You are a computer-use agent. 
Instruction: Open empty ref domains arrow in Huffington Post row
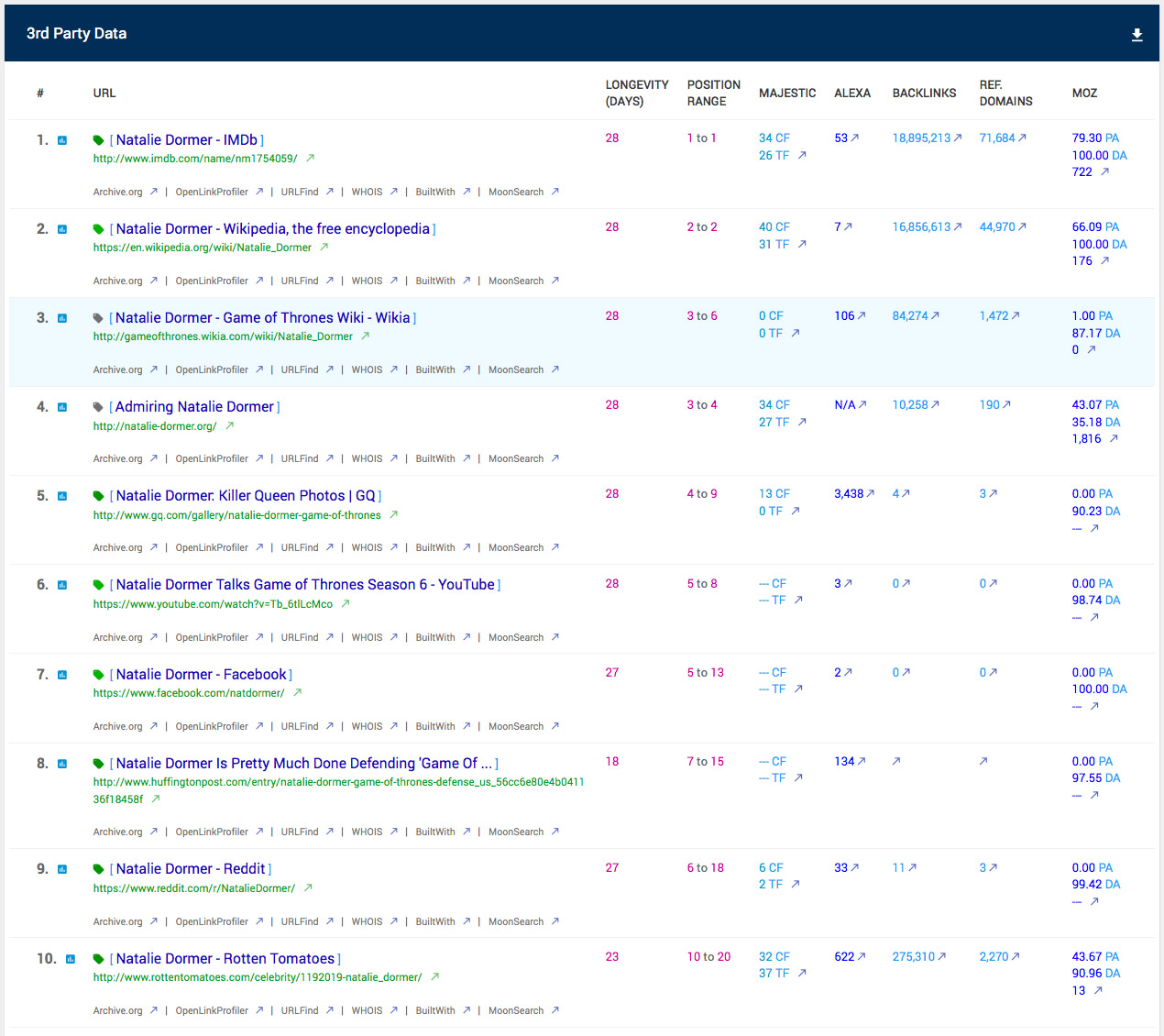pos(983,761)
